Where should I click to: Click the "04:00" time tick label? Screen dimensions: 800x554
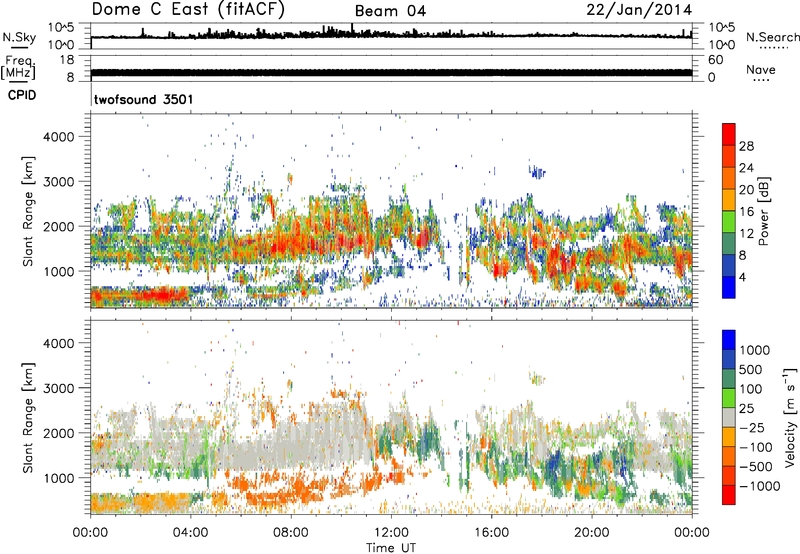(x=190, y=533)
